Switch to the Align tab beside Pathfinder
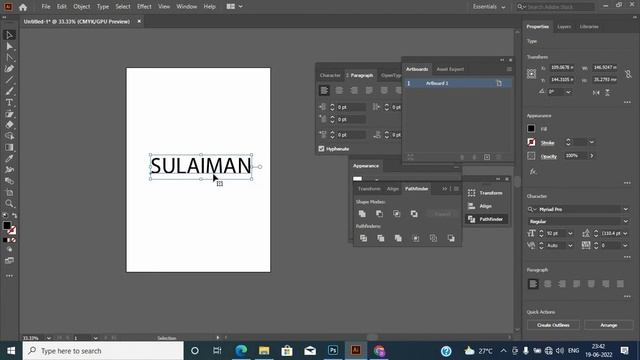640x360 pixels. (393, 189)
